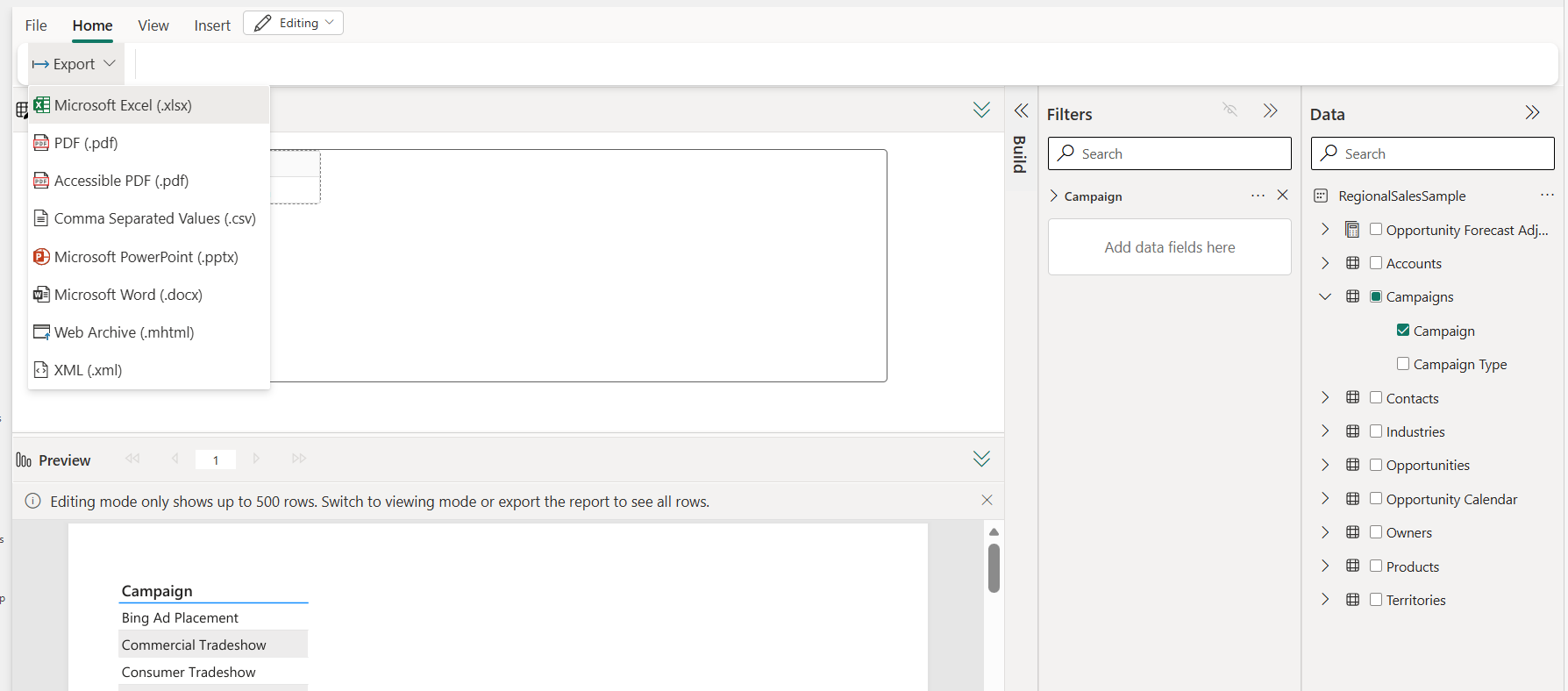Expand the Opportunity Forecast Adj table
The height and width of the screenshot is (691, 1568).
click(x=1325, y=229)
